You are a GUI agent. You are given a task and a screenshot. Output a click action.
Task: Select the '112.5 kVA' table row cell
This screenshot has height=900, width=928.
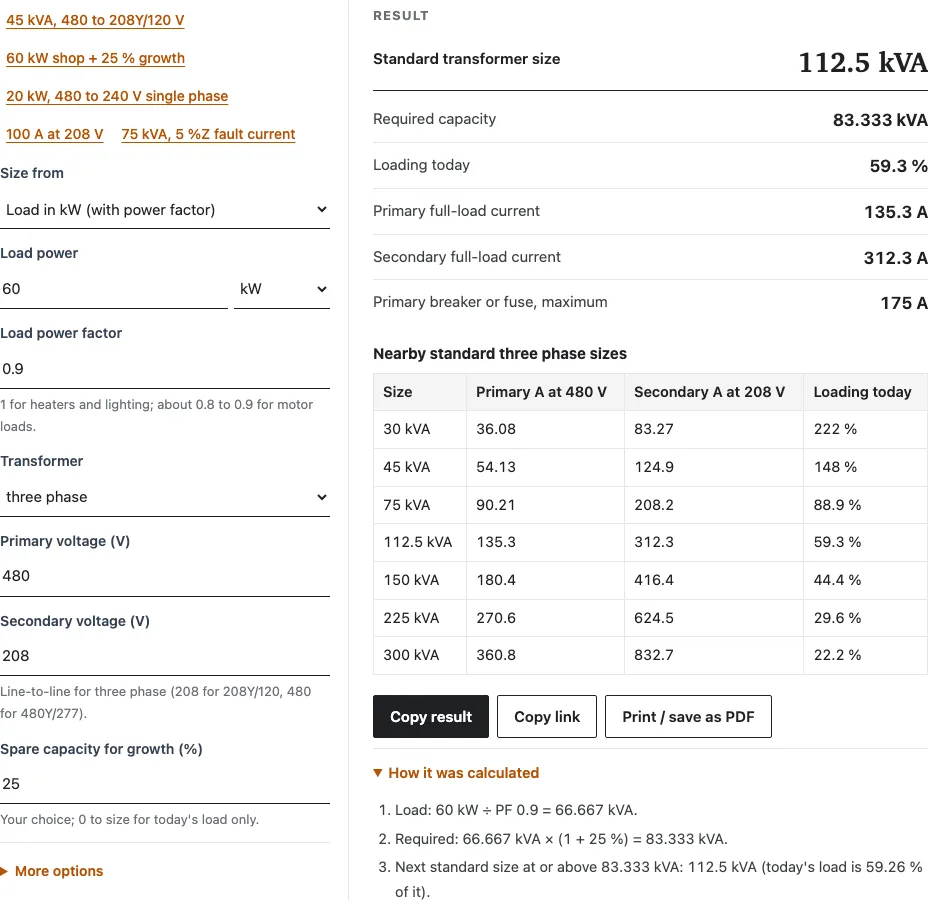click(x=420, y=542)
